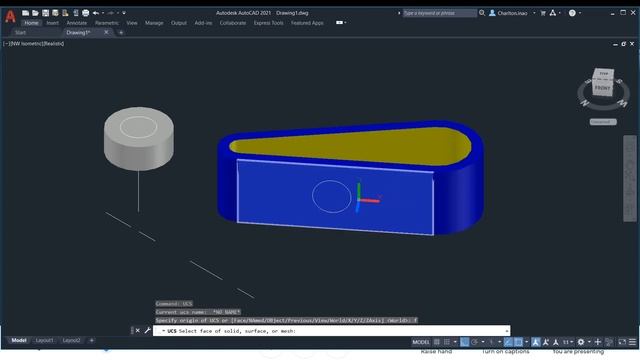Expand the Help dropdown arrow
This screenshot has width=640, height=360.
click(580, 13)
